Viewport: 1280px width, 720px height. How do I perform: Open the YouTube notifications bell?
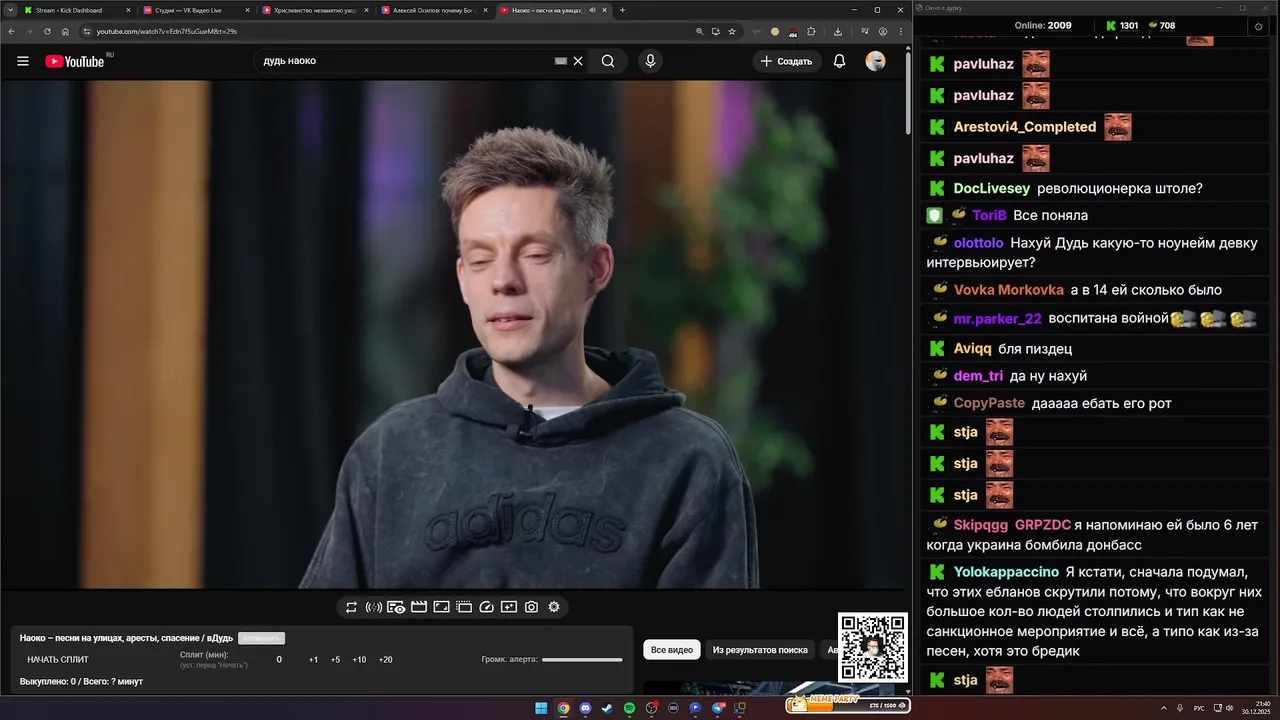click(840, 61)
